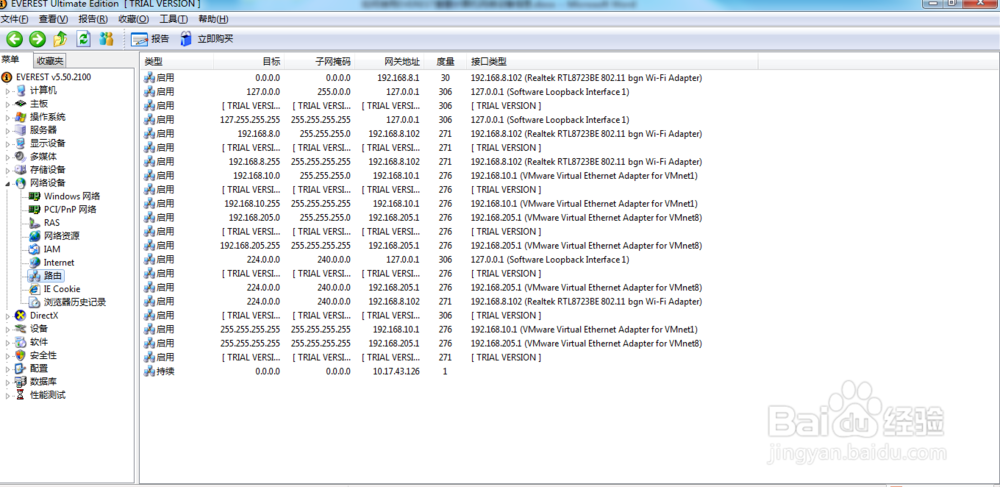Expand the 多媒体 tree node
The image size is (1000, 487).
point(8,157)
